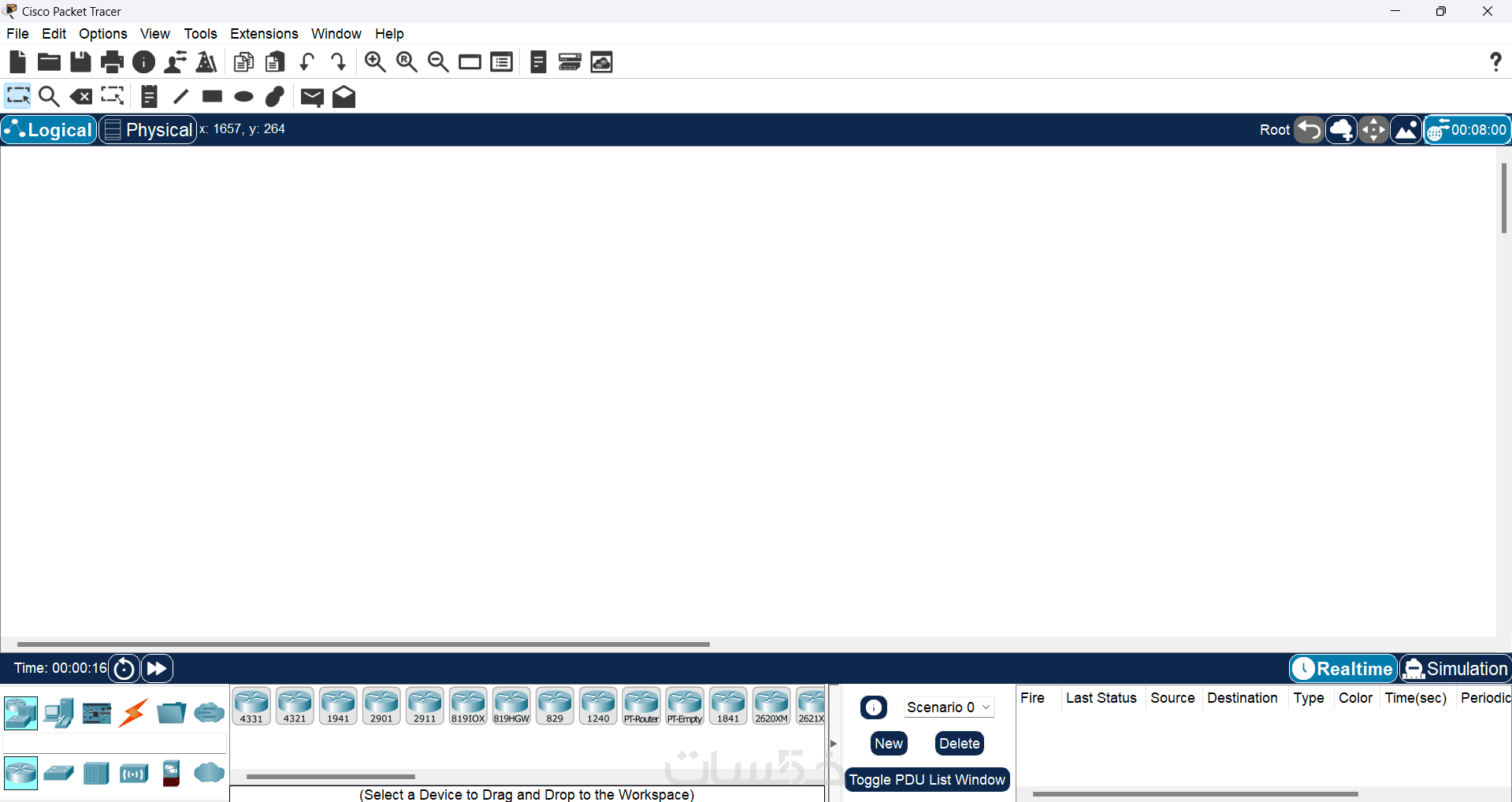Select the Draw Line tool
The image size is (1512, 802).
[180, 96]
